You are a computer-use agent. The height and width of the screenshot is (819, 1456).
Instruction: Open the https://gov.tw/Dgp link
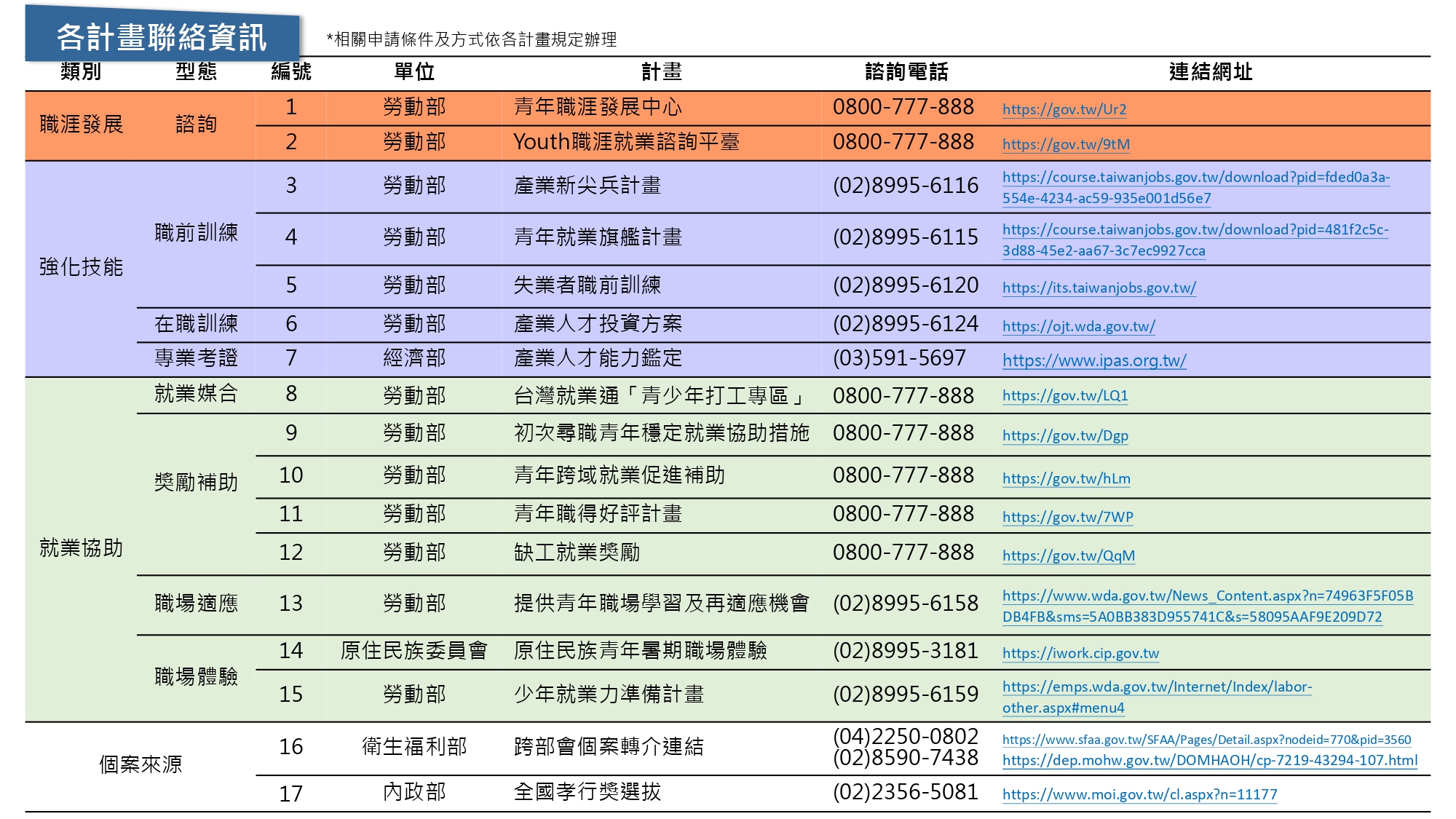click(x=1064, y=435)
